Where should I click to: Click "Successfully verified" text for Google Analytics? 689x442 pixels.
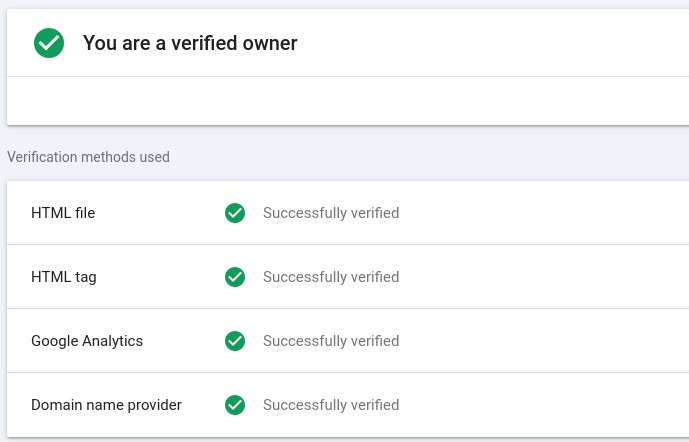point(331,341)
